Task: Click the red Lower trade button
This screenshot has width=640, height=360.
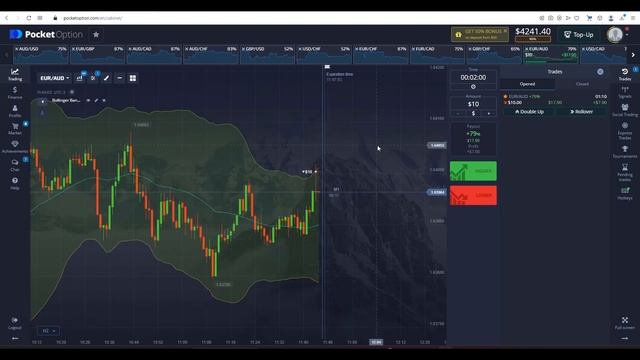Action: pos(473,196)
